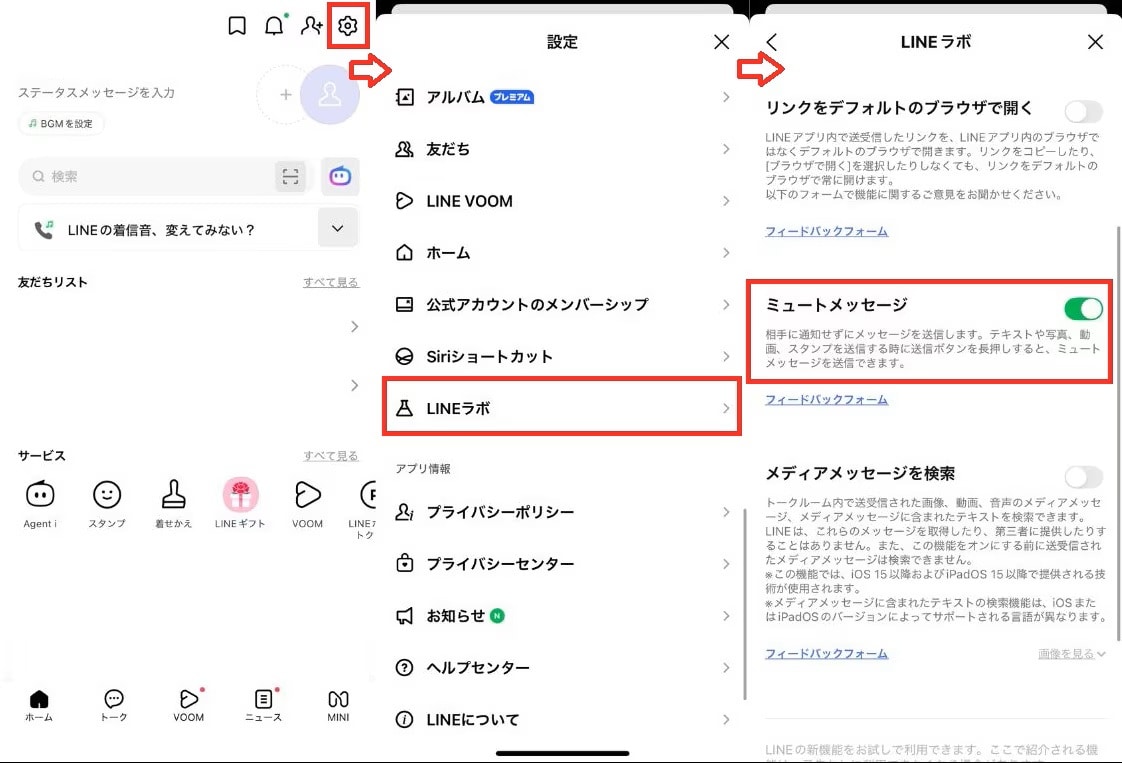Open 友だち settings row
1122x763 pixels.
(562, 149)
